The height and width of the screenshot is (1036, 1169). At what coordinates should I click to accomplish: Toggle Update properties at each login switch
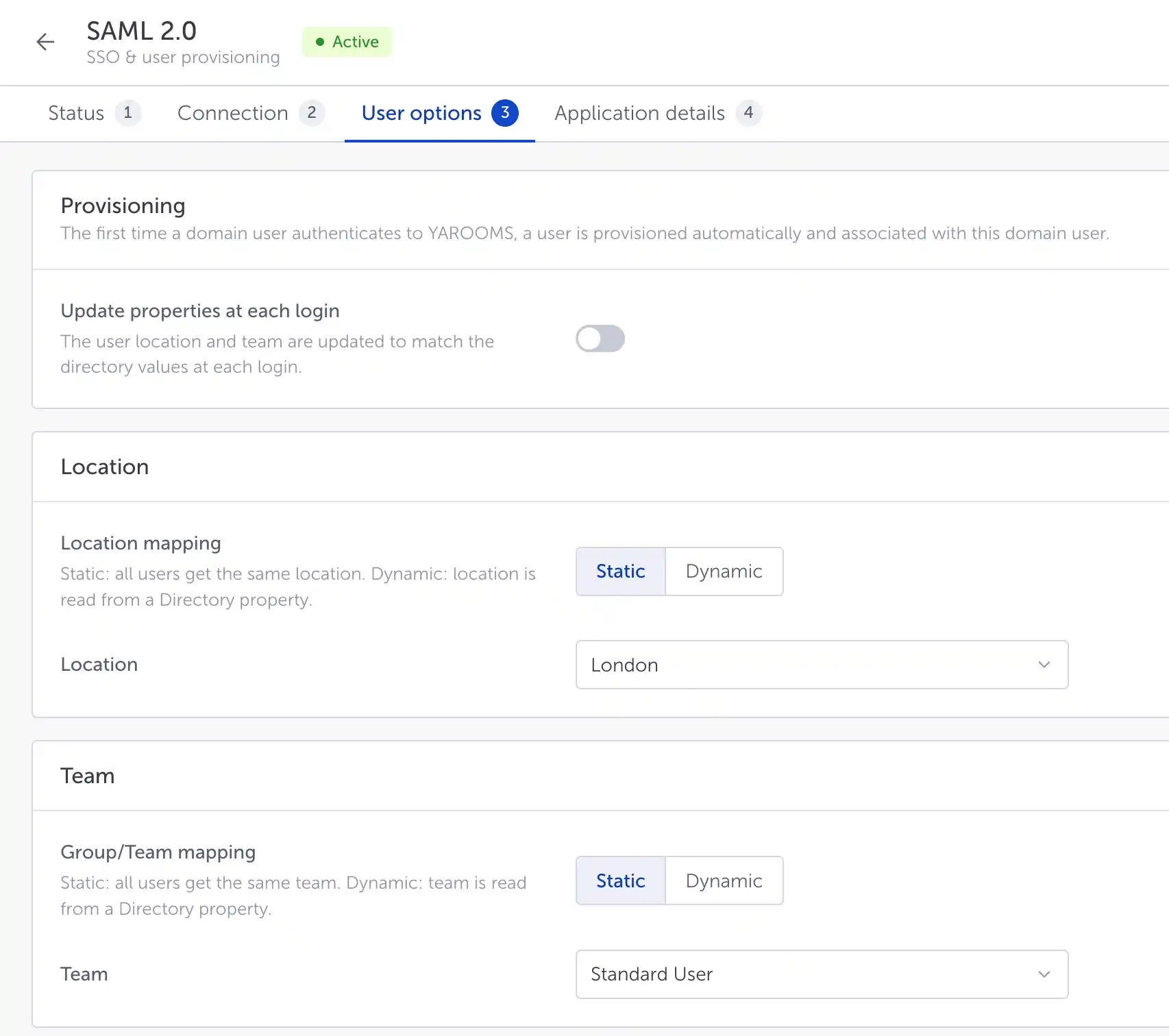(600, 338)
